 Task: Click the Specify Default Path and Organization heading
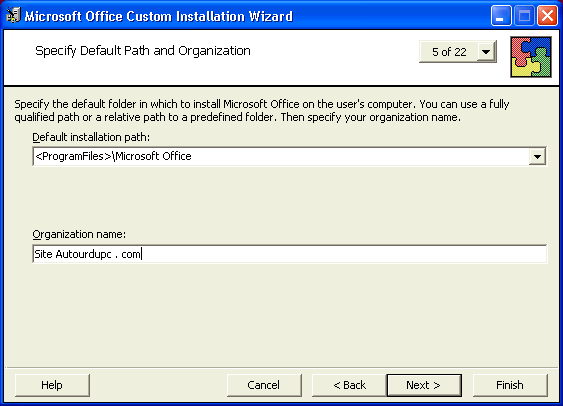(143, 51)
